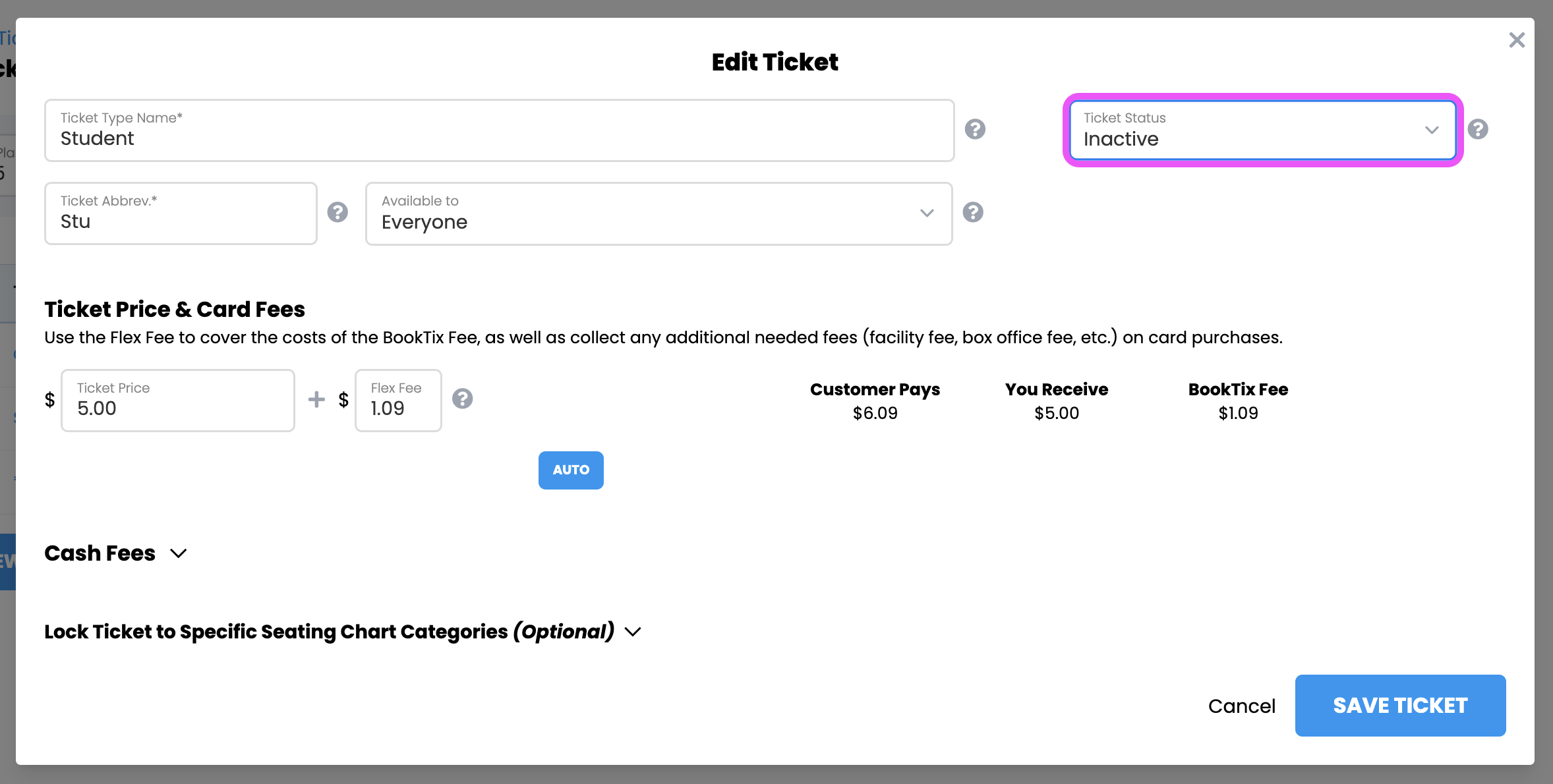The width and height of the screenshot is (1553, 784).
Task: Click the plus icon between price fields
Action: pos(316,399)
